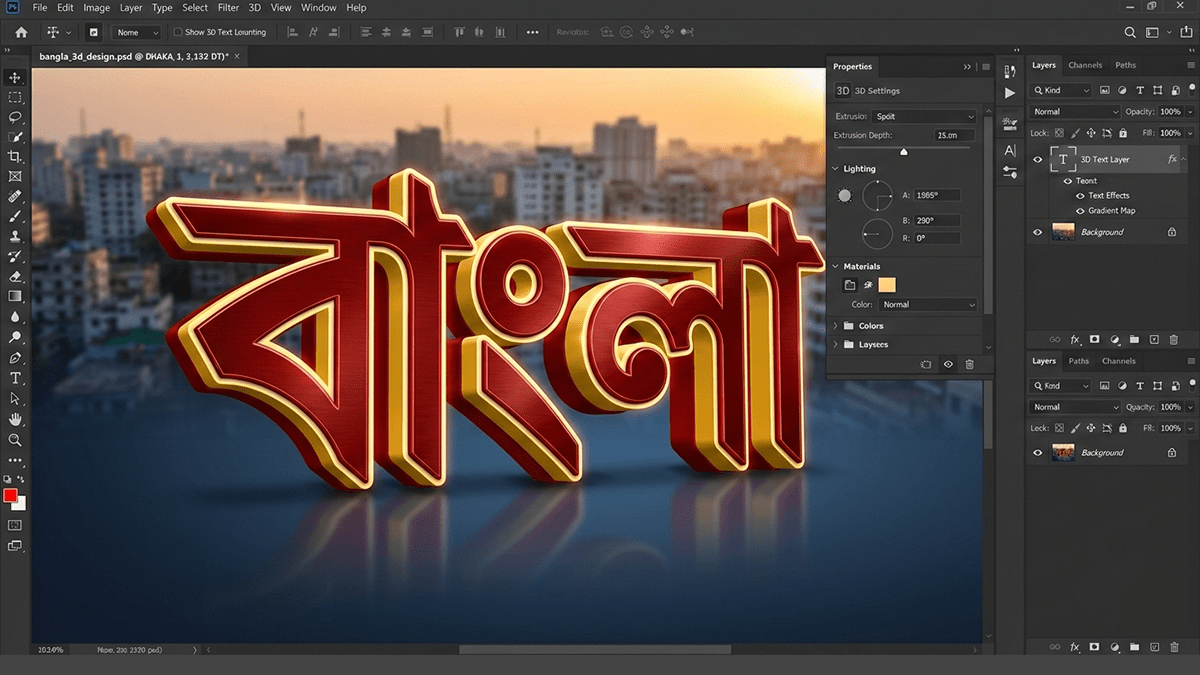
Task: Switch to Peths tab in upper panel
Action: pyautogui.click(x=1126, y=65)
